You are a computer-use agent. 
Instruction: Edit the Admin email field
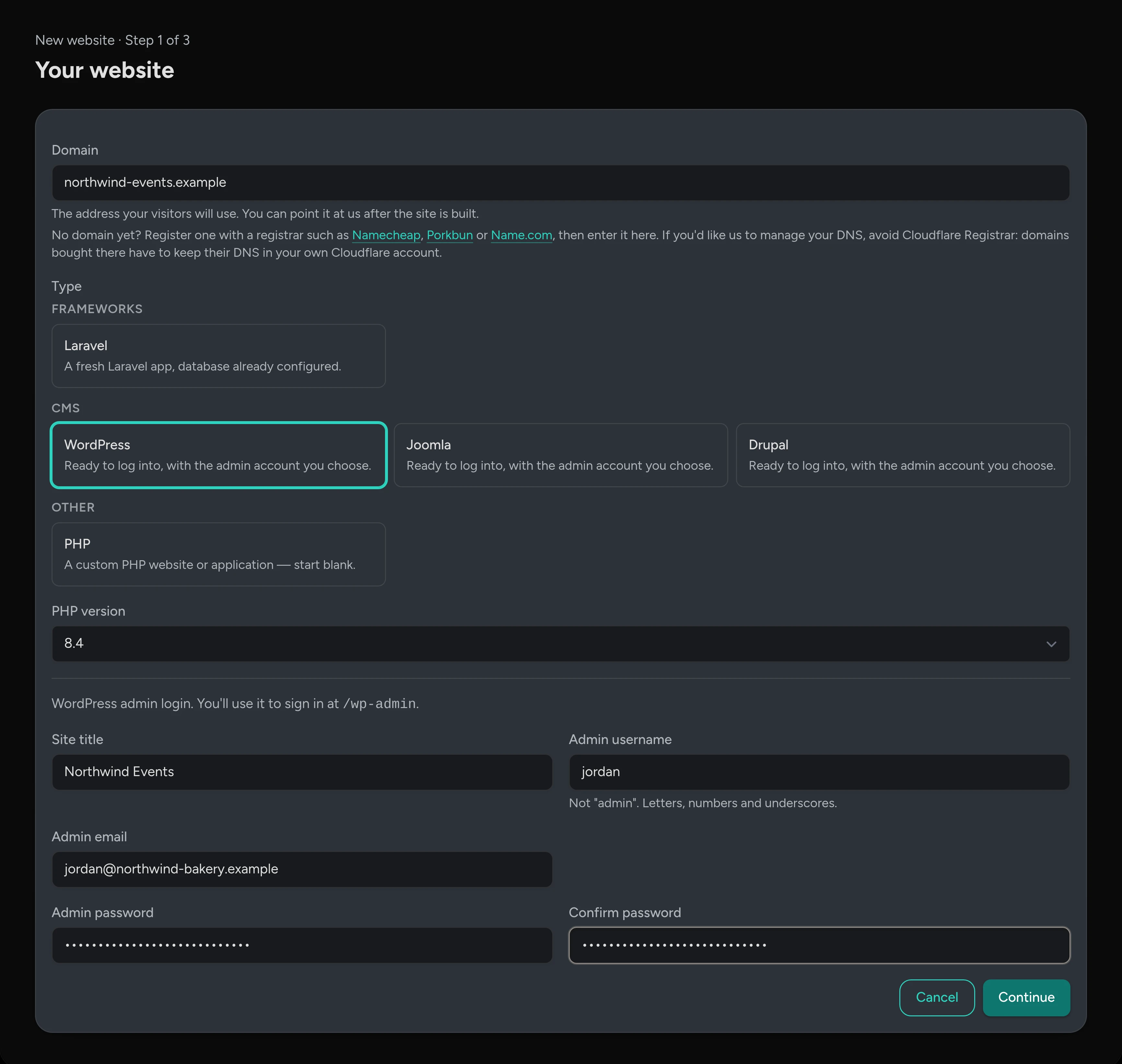point(302,869)
